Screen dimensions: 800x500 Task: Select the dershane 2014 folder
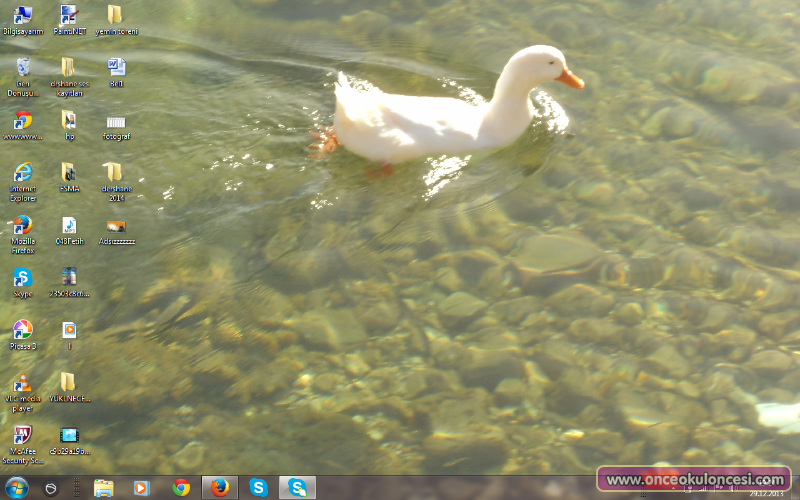(115, 173)
